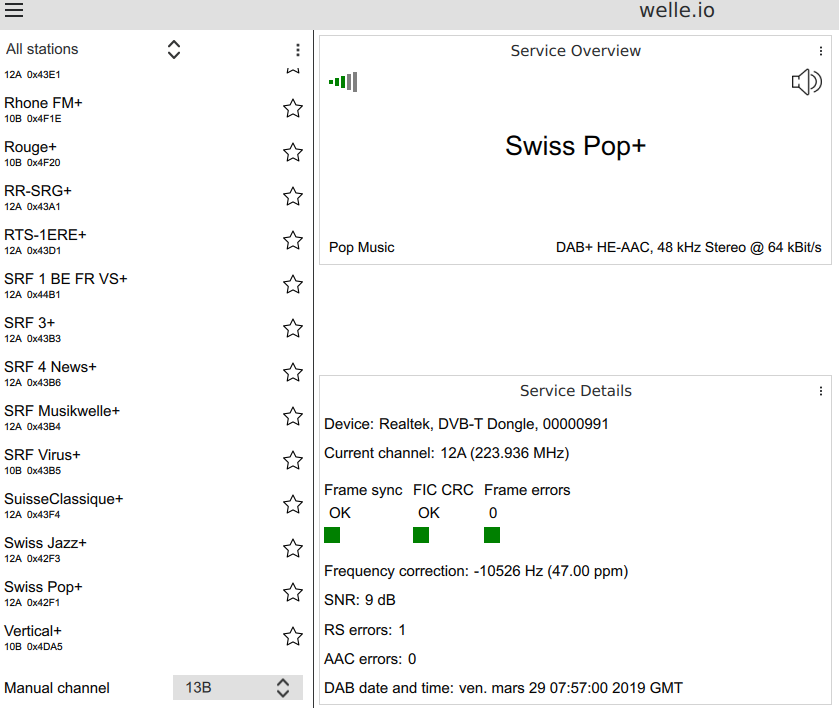
Task: Switch to SRF 4 News+ station
Action: click(50, 373)
